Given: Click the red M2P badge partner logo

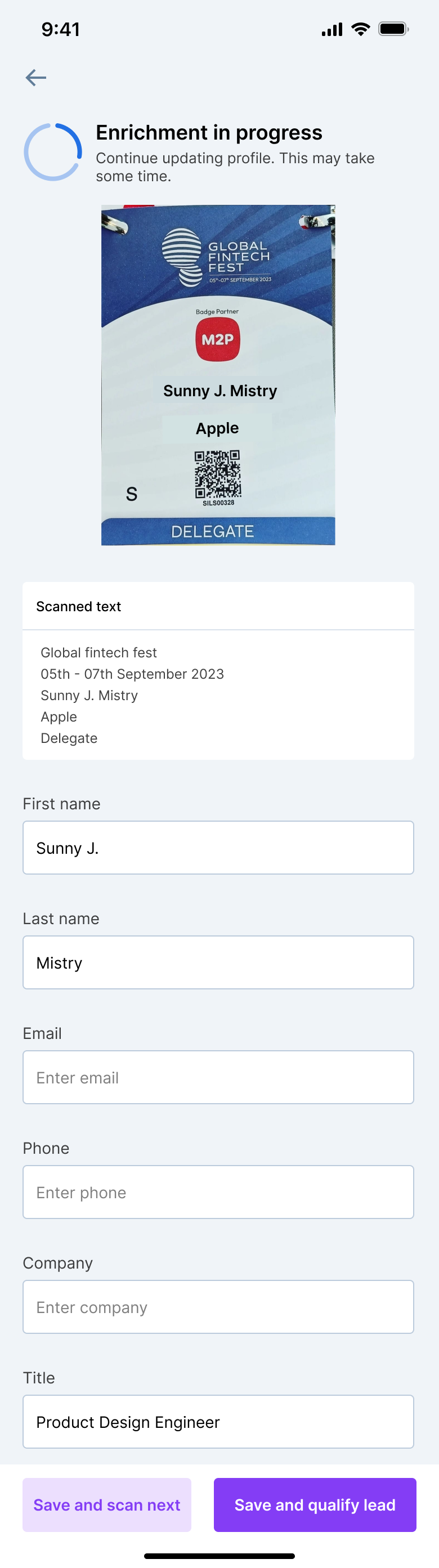Looking at the screenshot, I should click(217, 339).
